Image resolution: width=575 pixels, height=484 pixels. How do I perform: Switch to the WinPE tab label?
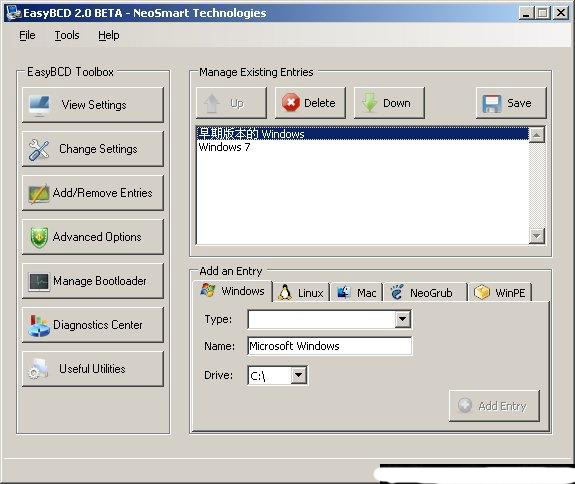[x=510, y=293]
